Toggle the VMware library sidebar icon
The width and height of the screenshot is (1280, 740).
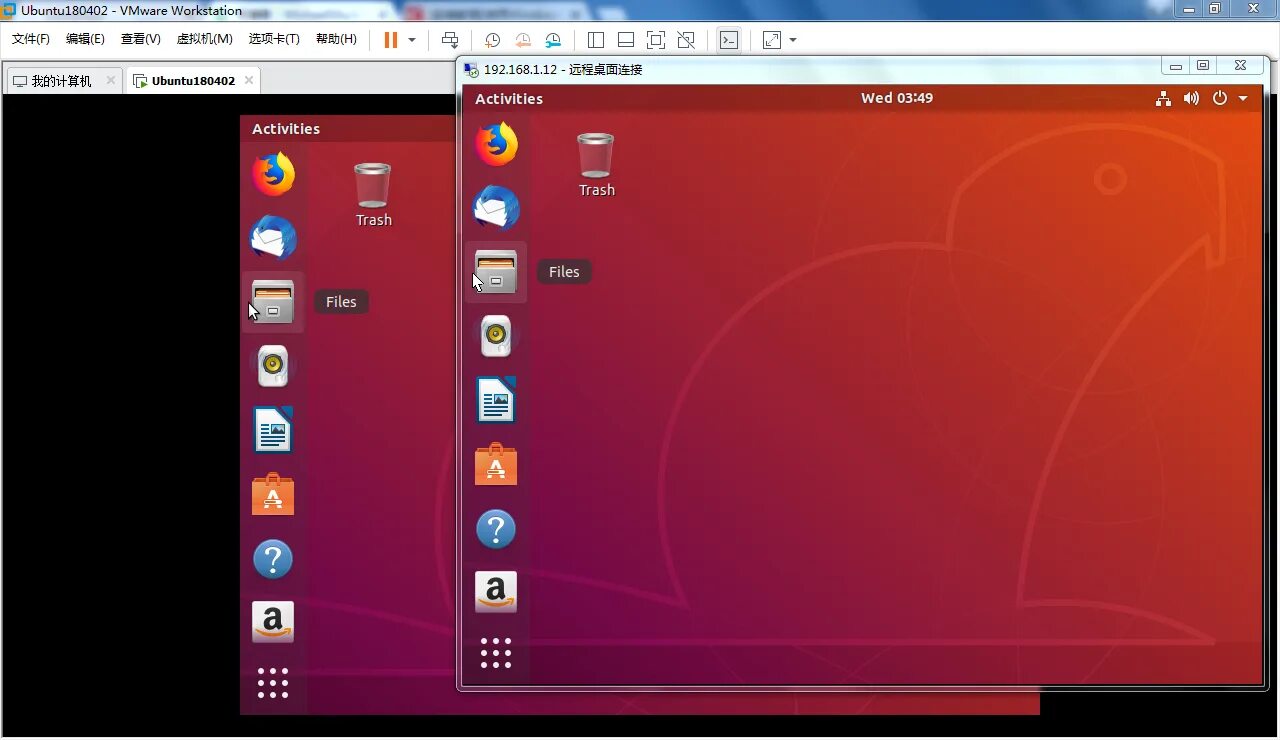point(596,40)
